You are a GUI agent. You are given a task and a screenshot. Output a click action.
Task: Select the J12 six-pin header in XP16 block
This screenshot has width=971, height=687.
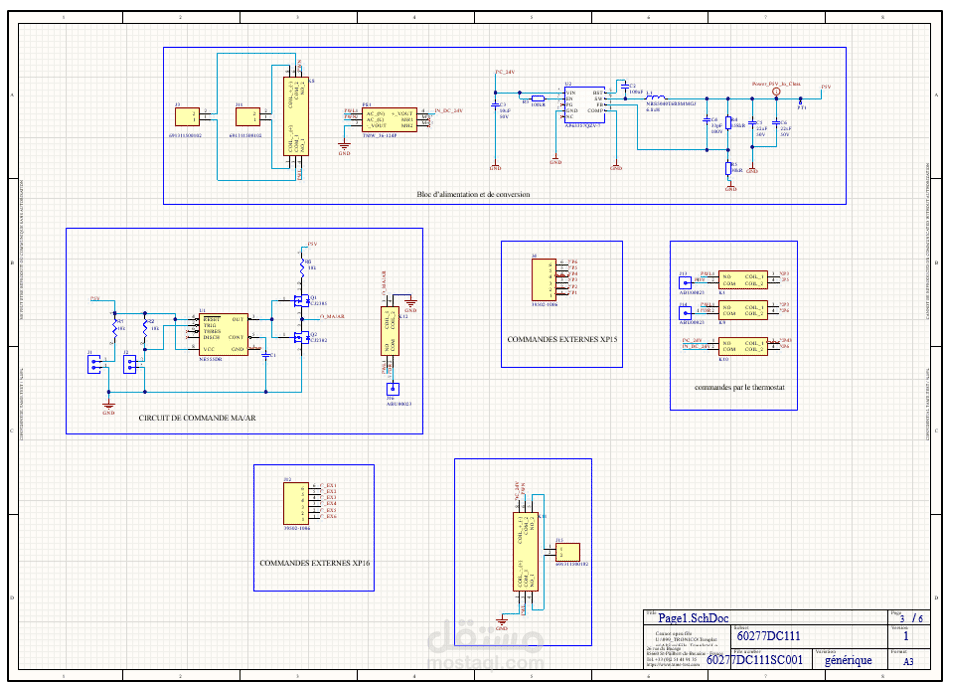296,504
